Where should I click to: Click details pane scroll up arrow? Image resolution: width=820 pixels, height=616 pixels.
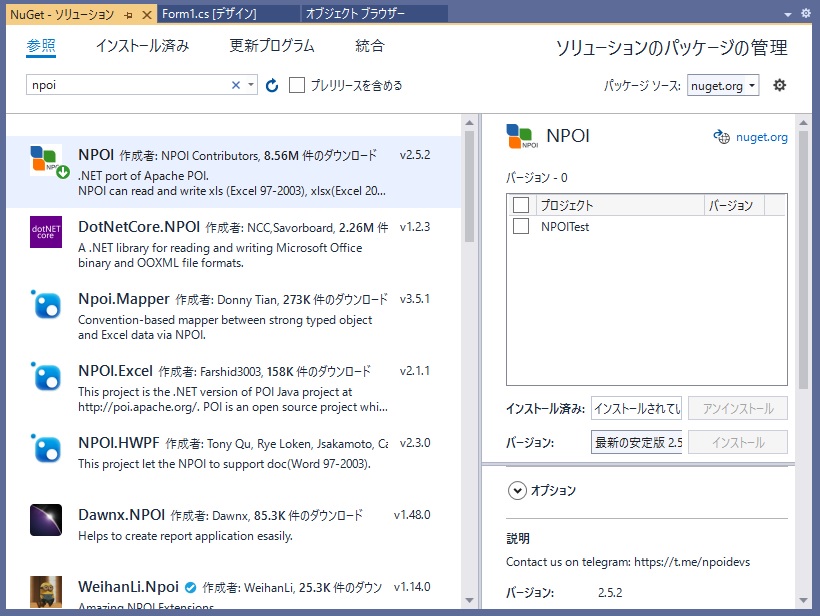(x=804, y=123)
